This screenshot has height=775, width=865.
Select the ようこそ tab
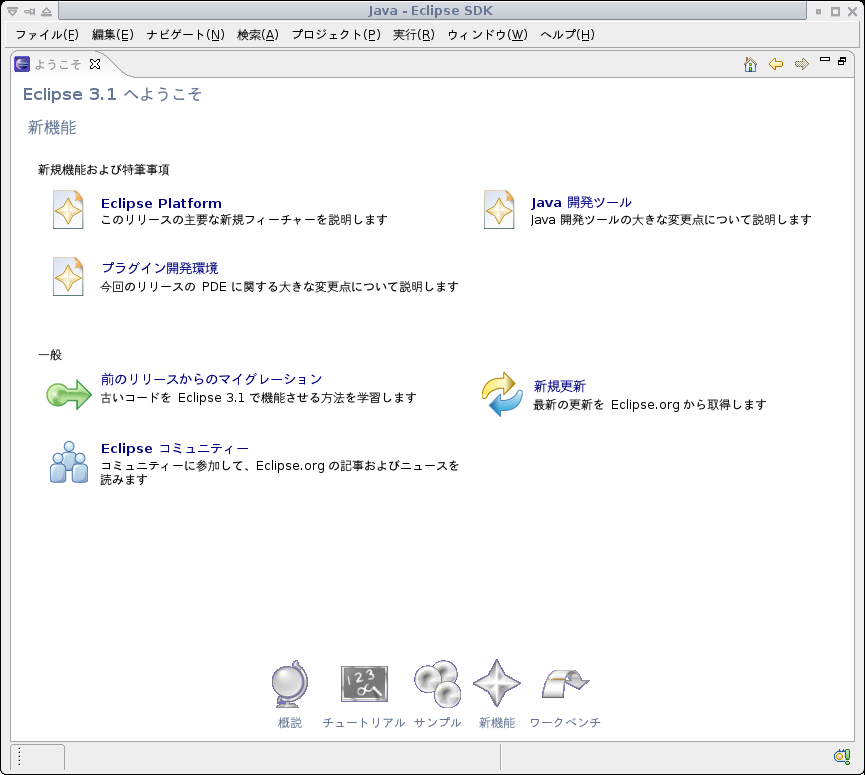click(x=58, y=65)
